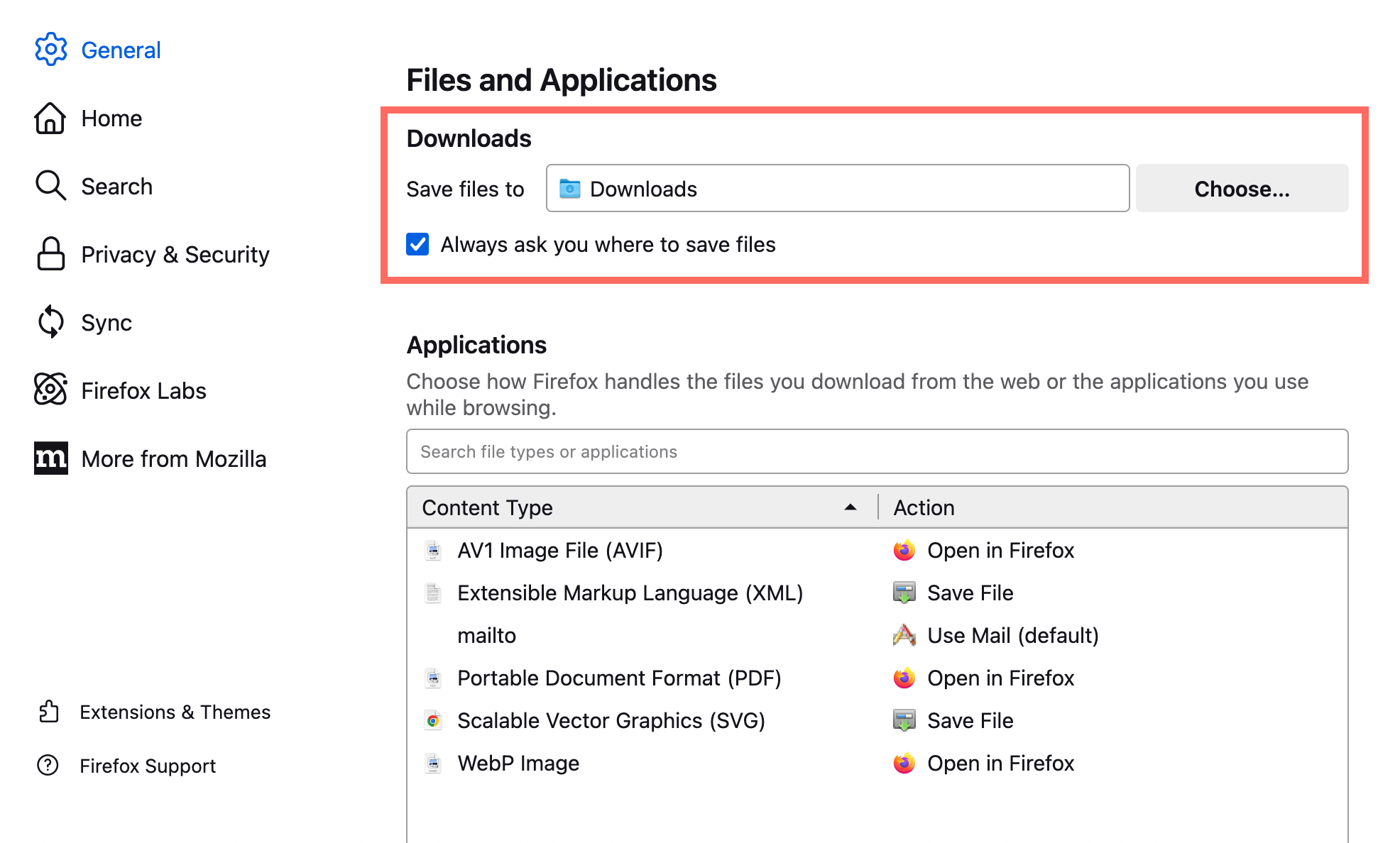Image resolution: width=1400 pixels, height=843 pixels.
Task: Click the Mozilla 'm' logo icon
Action: tap(50, 458)
